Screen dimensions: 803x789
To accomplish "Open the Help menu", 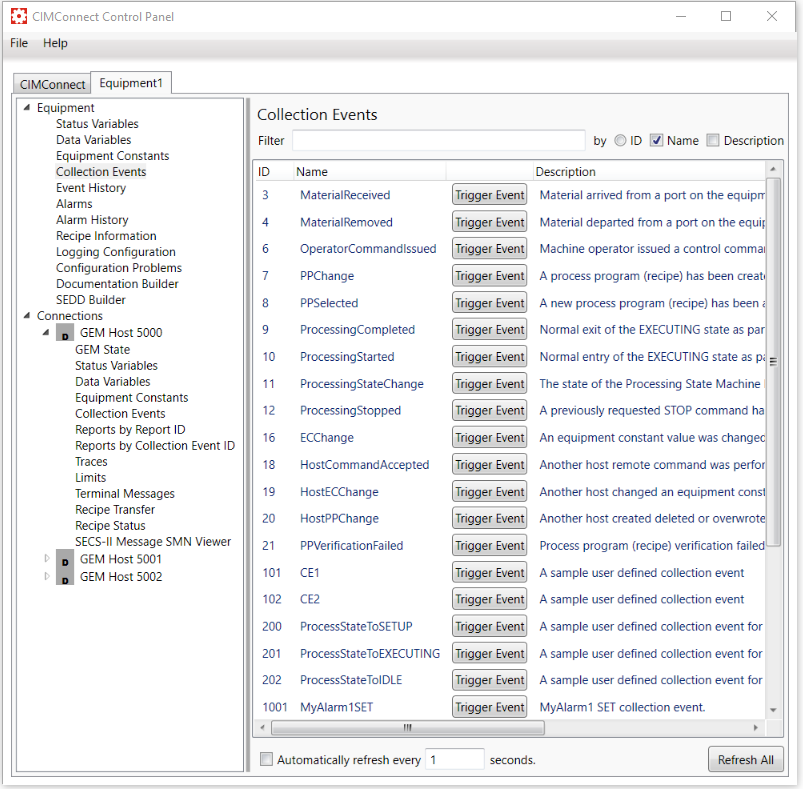I will 55,43.
